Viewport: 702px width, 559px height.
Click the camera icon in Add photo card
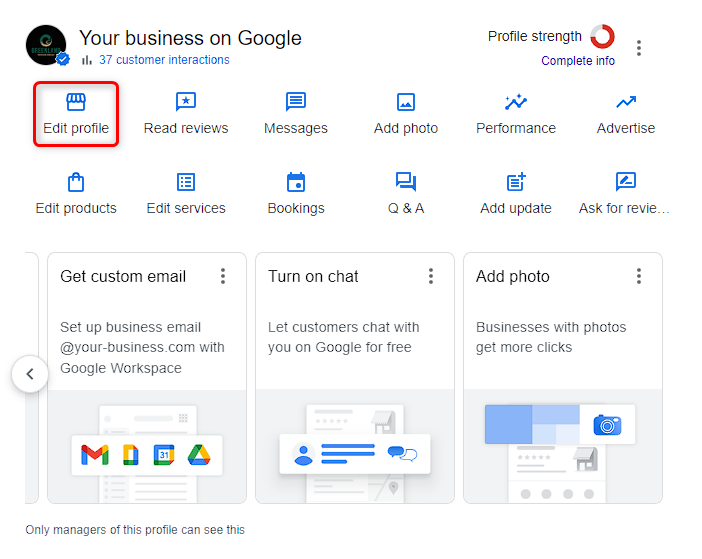click(607, 425)
